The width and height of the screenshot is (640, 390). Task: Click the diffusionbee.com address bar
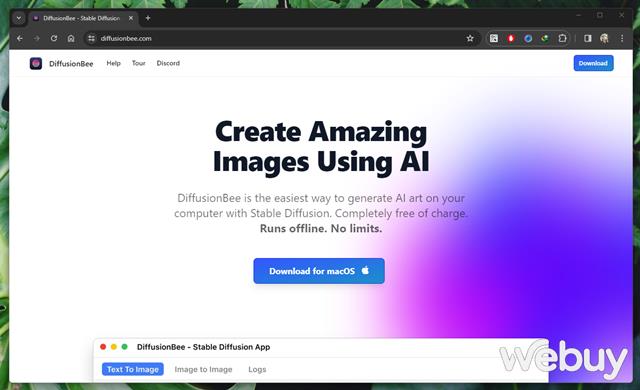click(282, 38)
